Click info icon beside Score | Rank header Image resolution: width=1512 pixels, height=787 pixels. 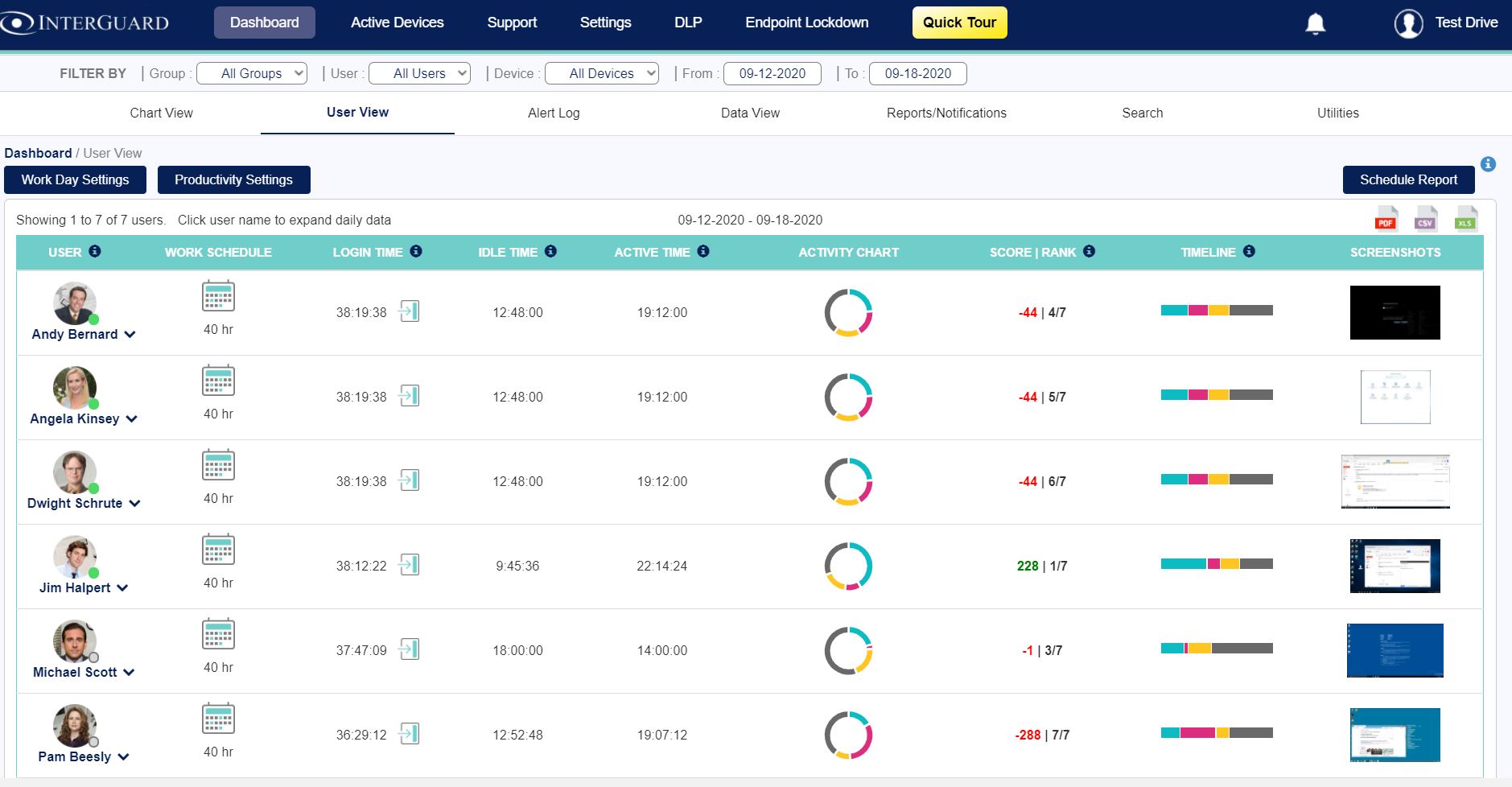(1089, 251)
